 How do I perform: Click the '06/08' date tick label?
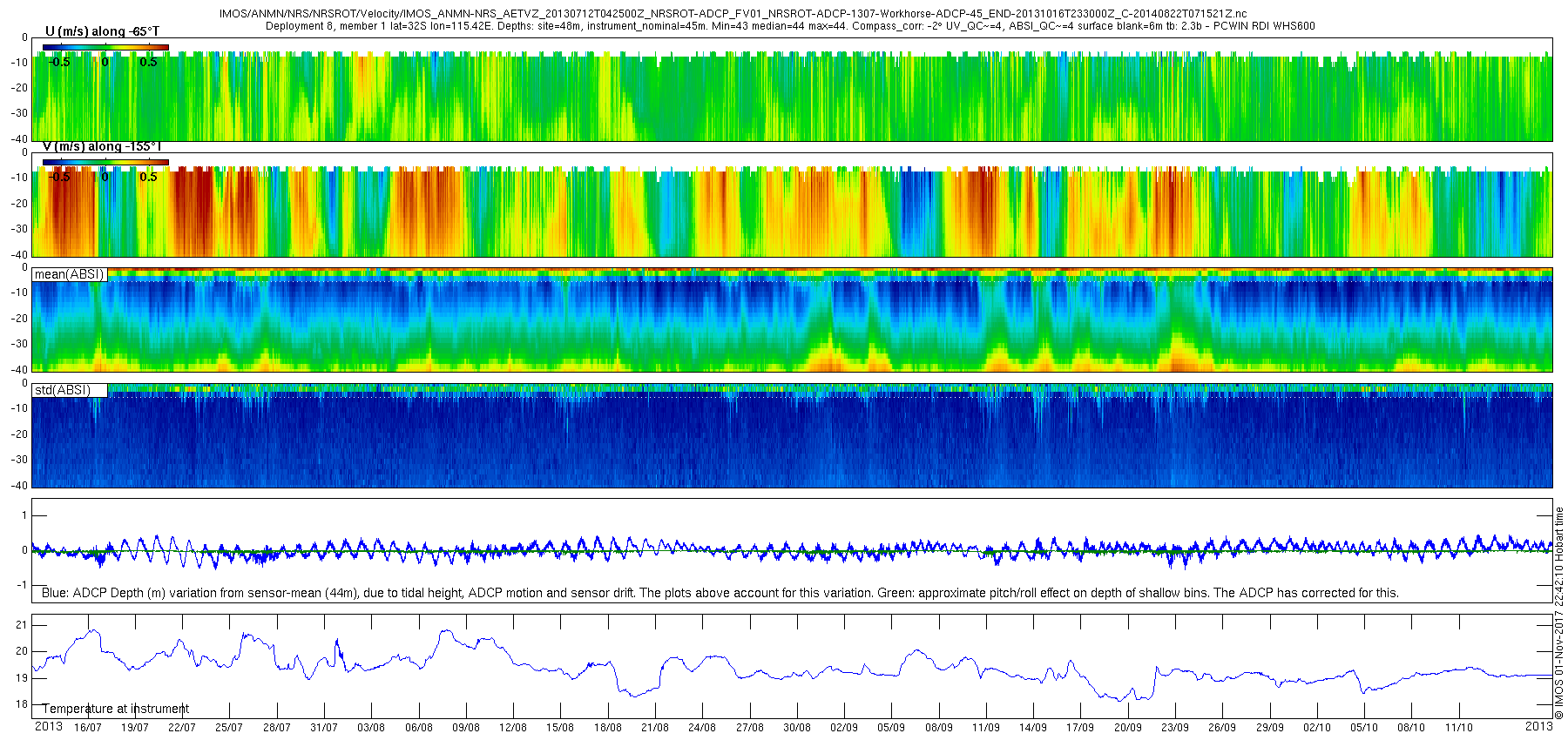pyautogui.click(x=418, y=728)
